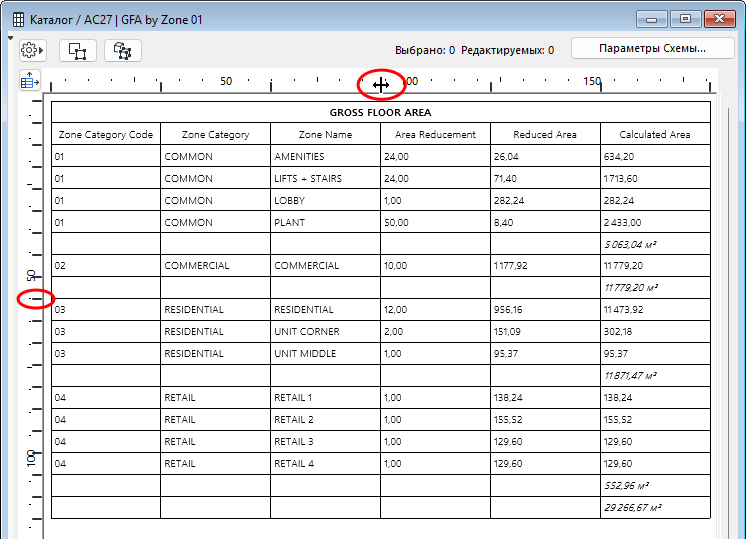Click the RETAIL 2 cell

(x=325, y=419)
